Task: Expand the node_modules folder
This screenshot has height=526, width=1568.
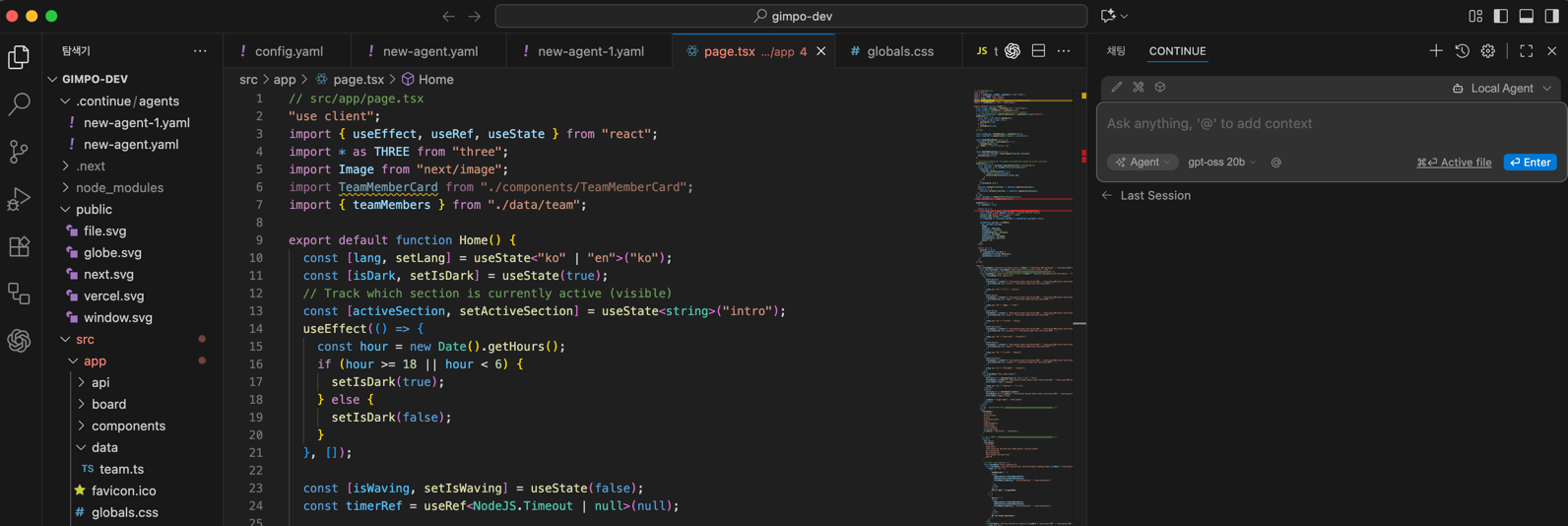Action: (119, 187)
